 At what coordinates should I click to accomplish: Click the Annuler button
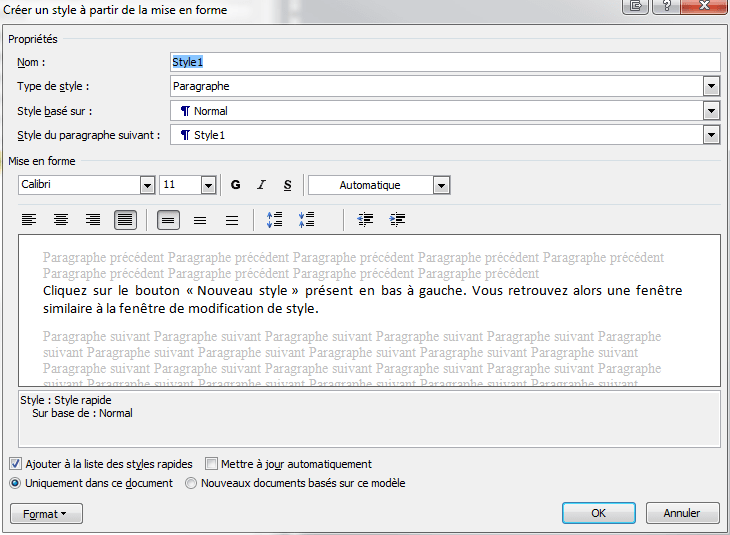click(x=682, y=513)
